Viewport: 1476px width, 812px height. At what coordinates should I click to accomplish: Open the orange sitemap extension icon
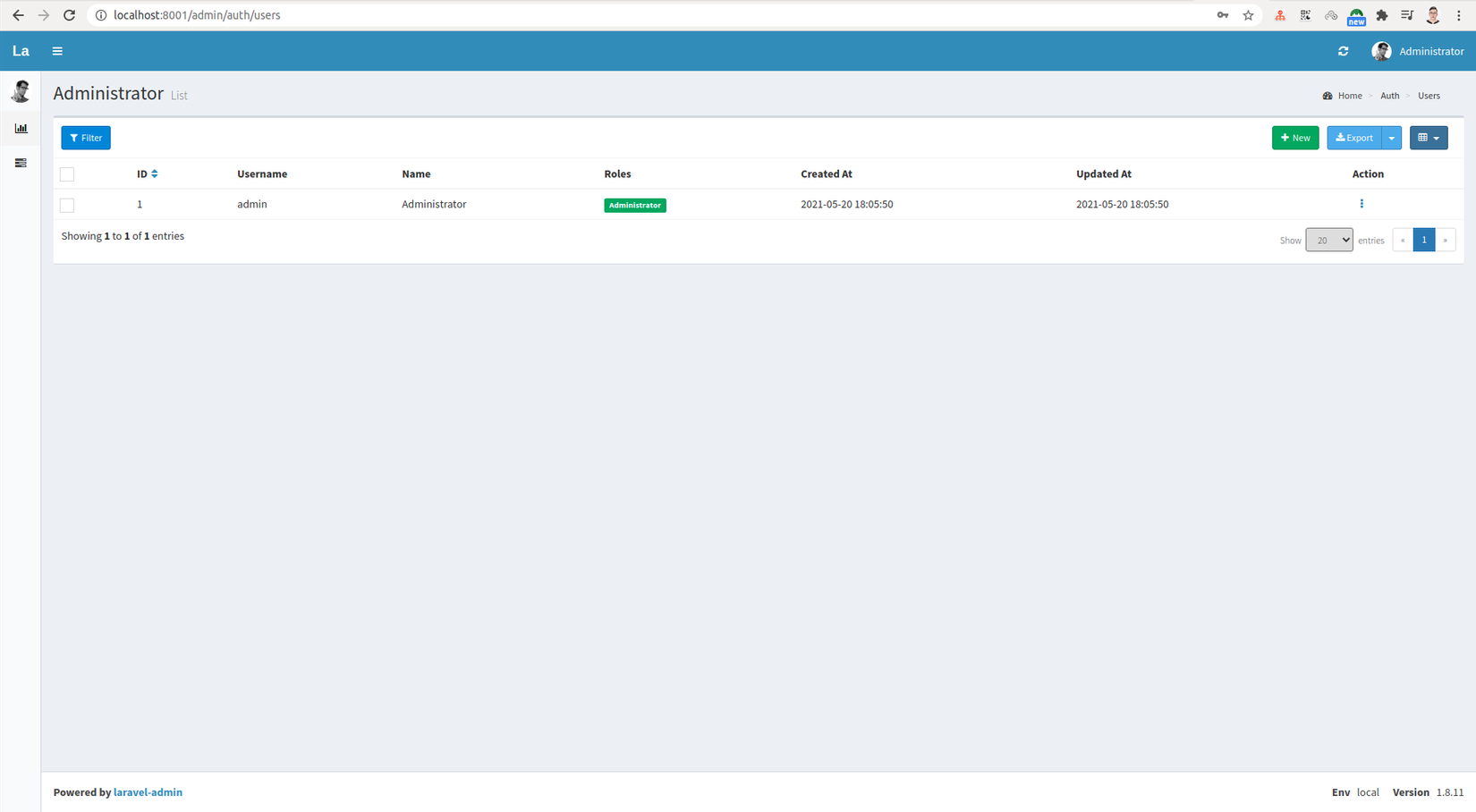(1280, 15)
